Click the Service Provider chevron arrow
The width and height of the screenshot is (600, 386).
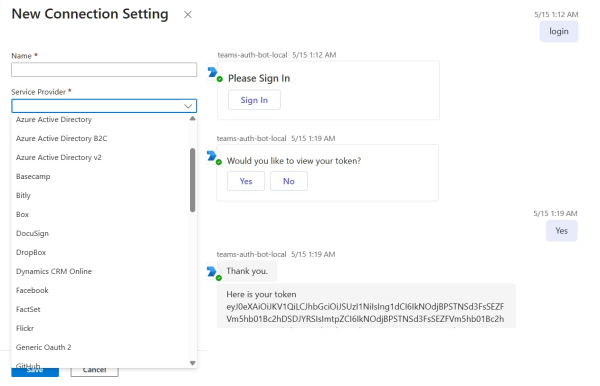[188, 106]
